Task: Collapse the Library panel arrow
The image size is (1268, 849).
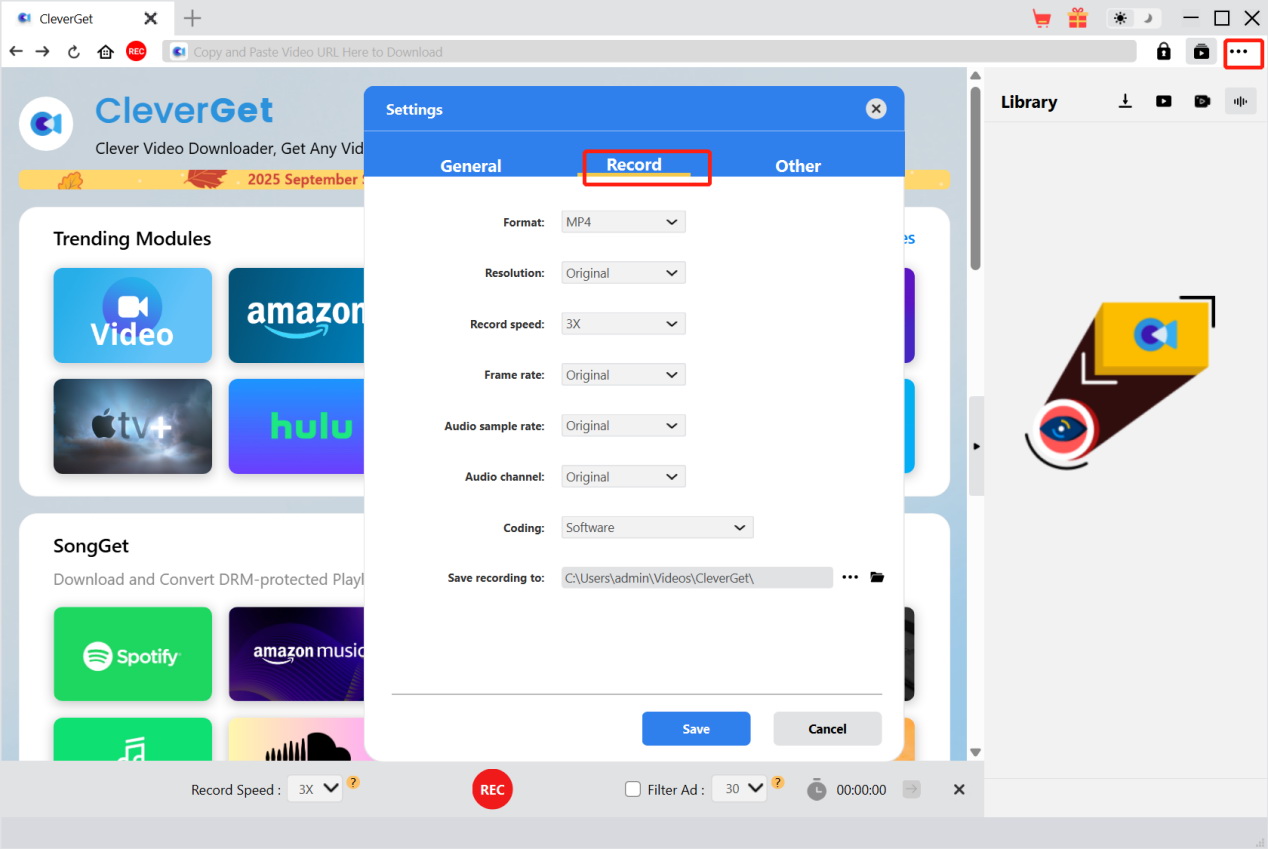Action: point(976,446)
